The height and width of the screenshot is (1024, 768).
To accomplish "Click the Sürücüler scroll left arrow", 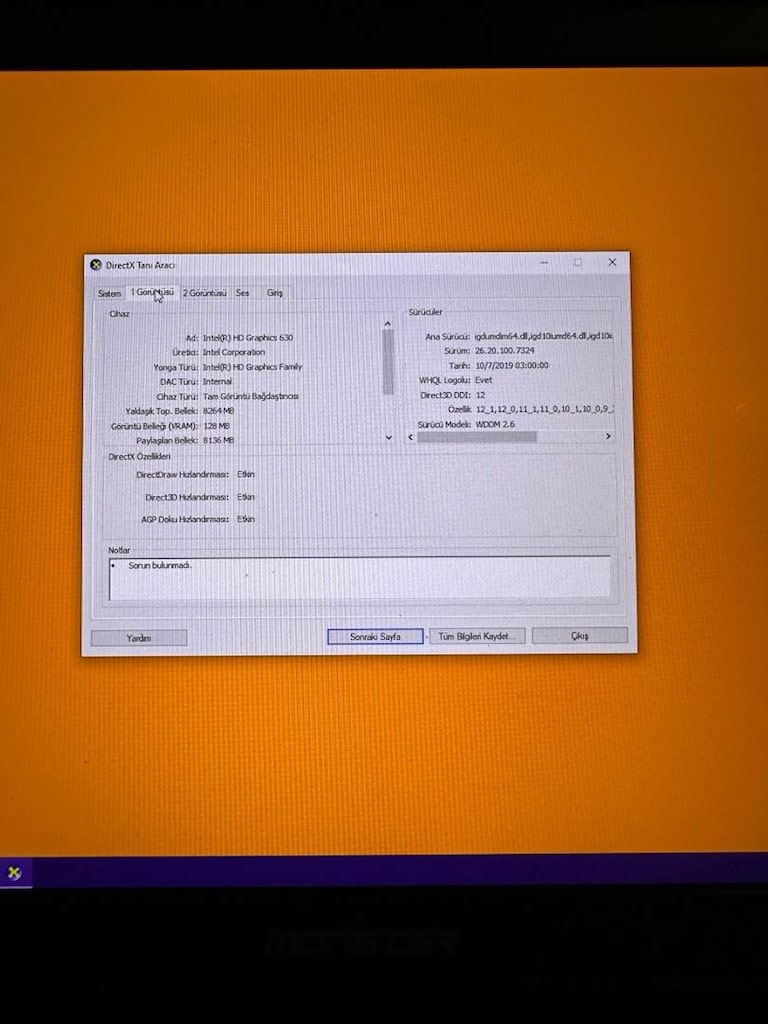I will [x=411, y=436].
